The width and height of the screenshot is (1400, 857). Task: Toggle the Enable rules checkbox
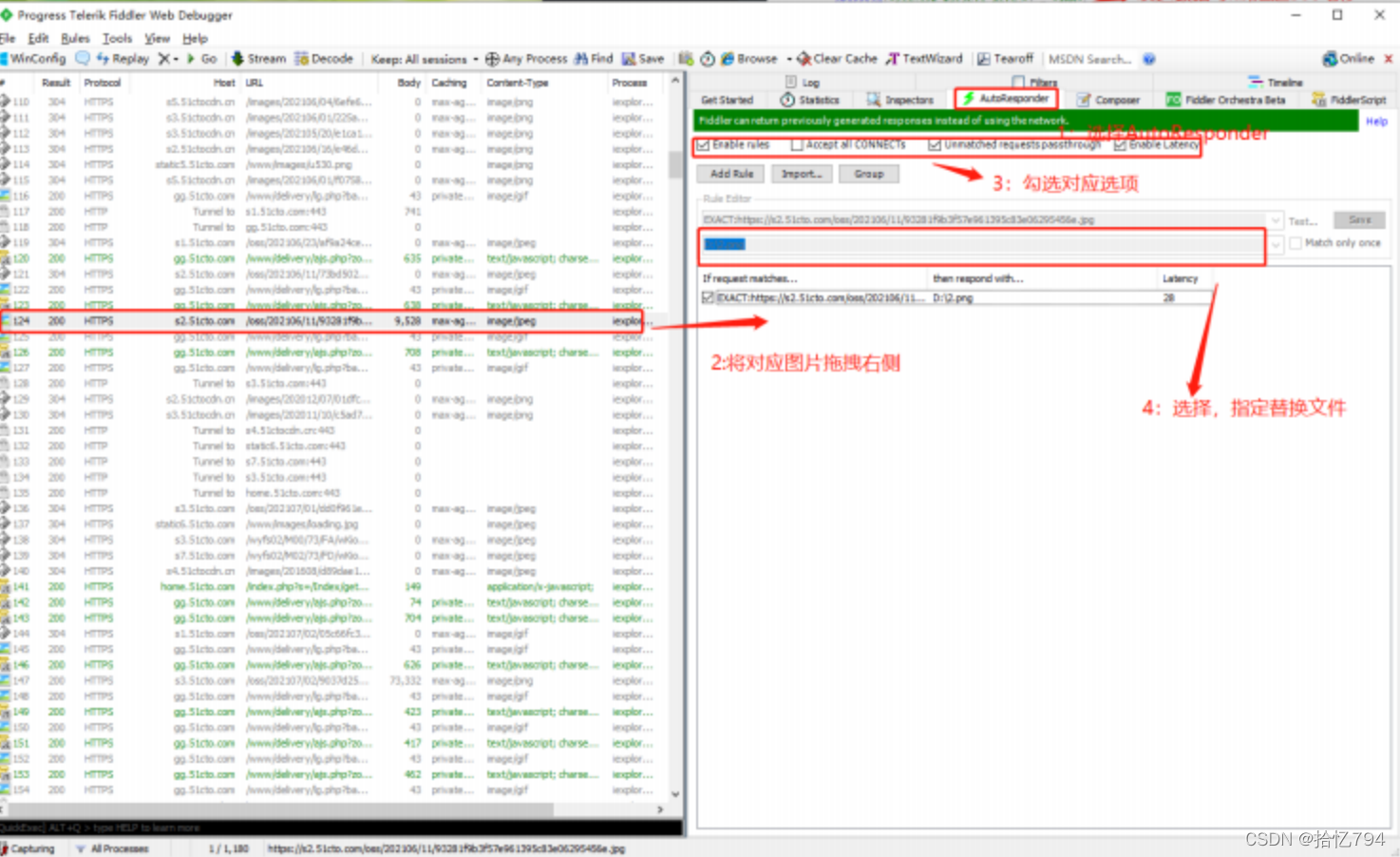coord(704,145)
